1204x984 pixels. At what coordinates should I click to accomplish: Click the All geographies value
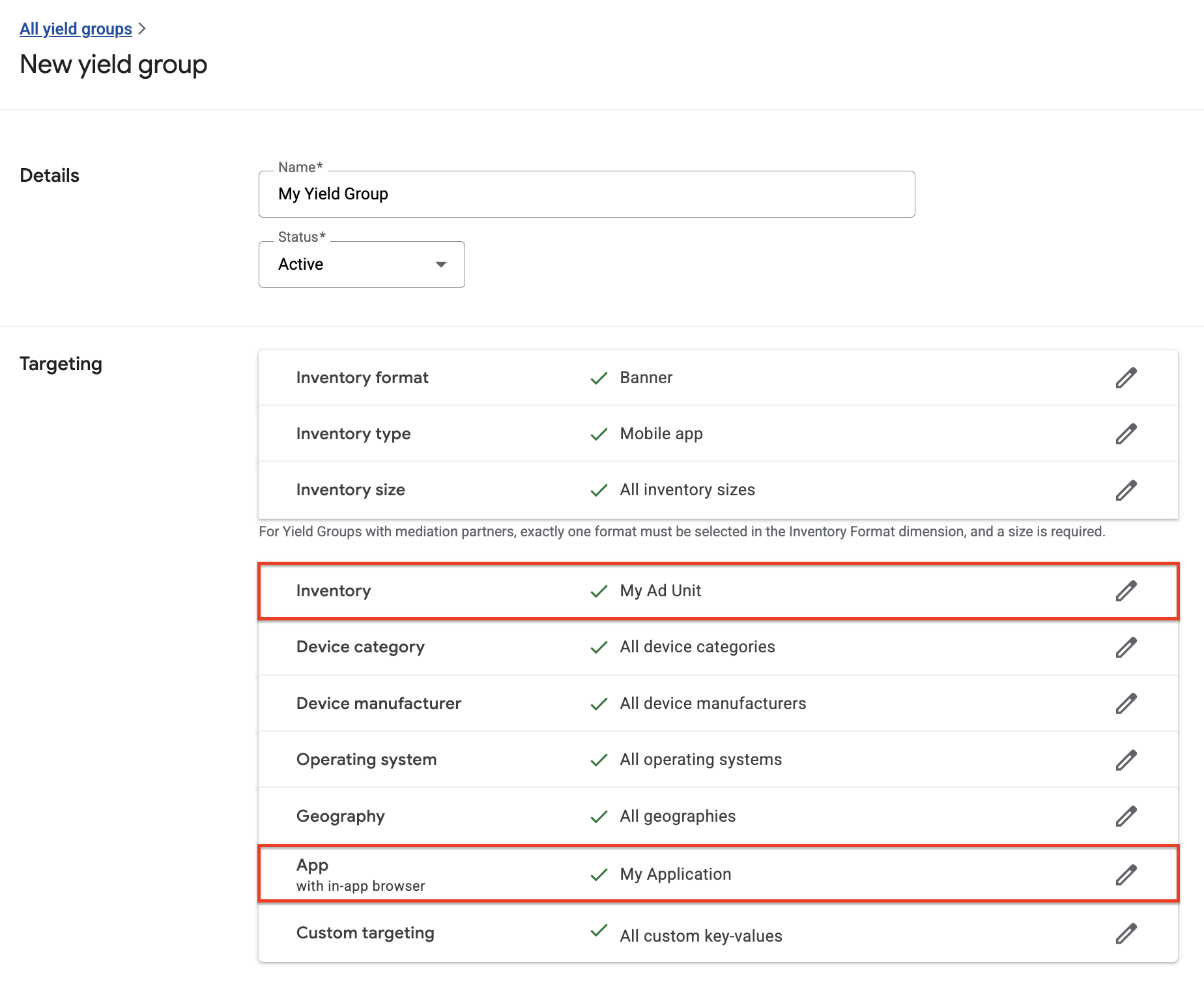pyautogui.click(x=678, y=817)
